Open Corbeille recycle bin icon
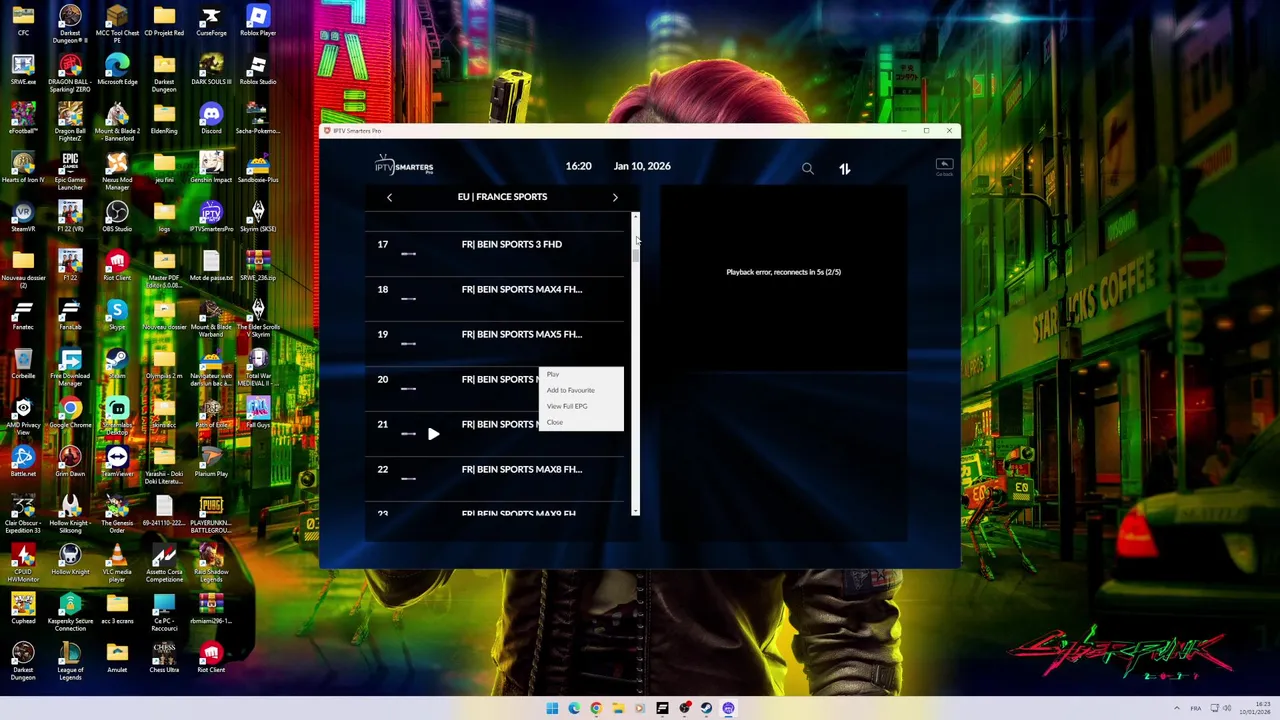Viewport: 1280px width, 720px height. [x=23, y=364]
